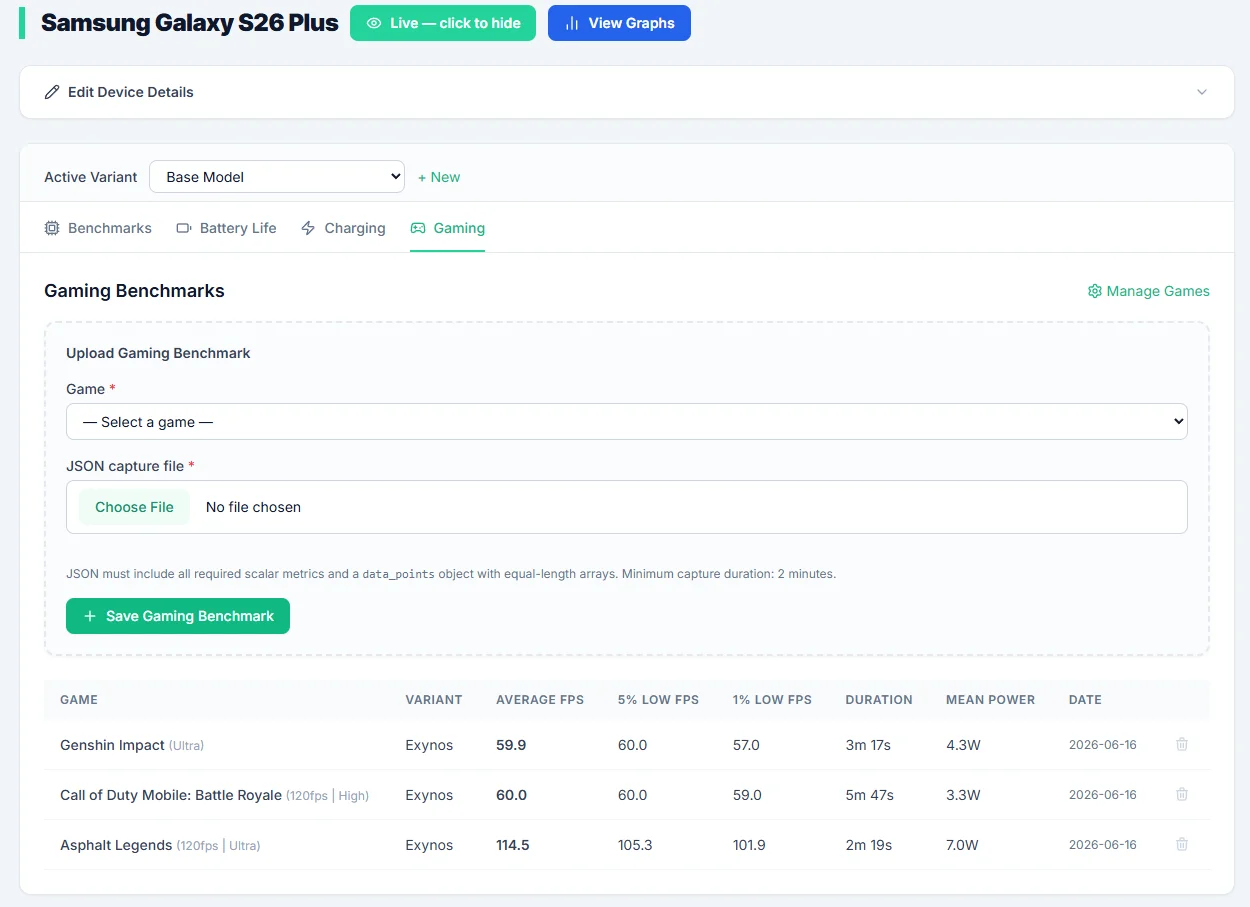The image size is (1250, 907).
Task: Click the 5m 47s duration value
Action: (x=870, y=795)
